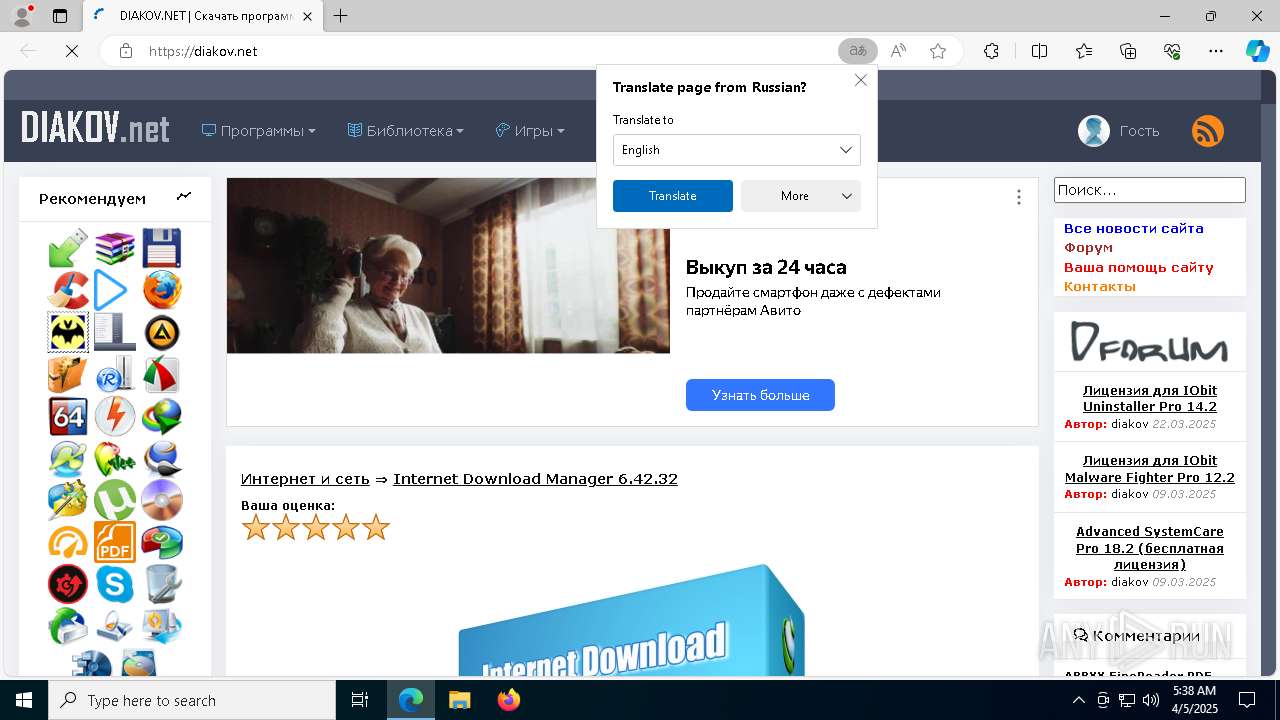The height and width of the screenshot is (720, 1280).
Task: Expand the Игры menu
Action: click(x=530, y=131)
